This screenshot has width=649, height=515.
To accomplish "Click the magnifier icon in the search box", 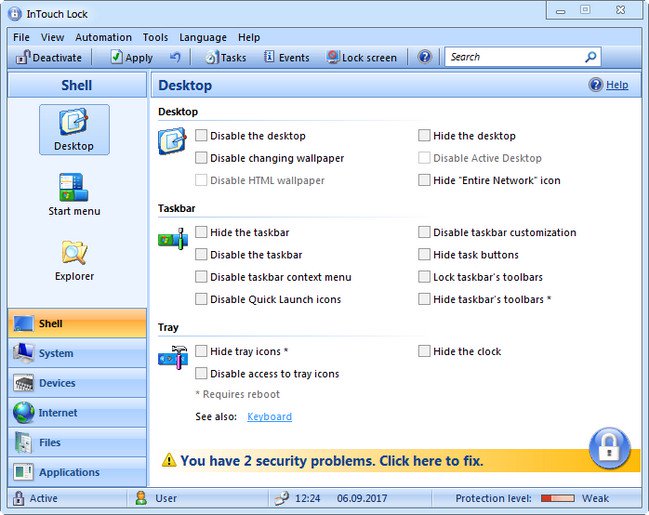I will pos(591,57).
